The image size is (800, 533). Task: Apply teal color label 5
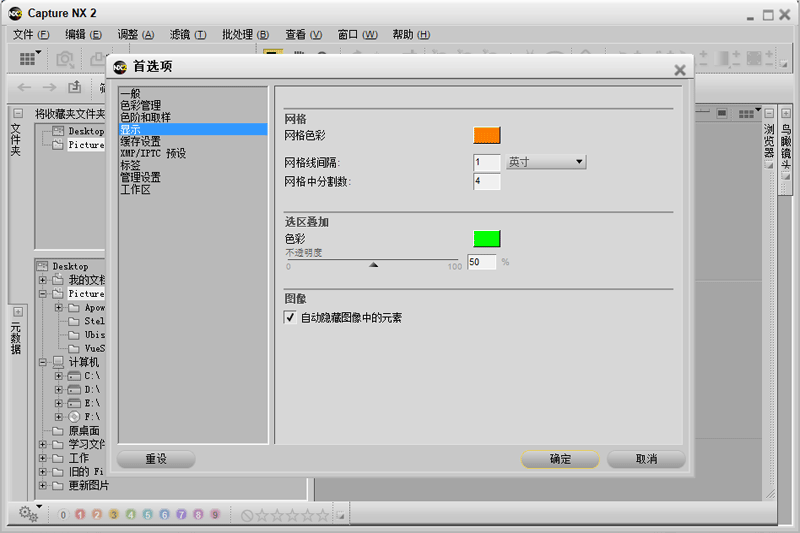pyautogui.click(x=147, y=515)
